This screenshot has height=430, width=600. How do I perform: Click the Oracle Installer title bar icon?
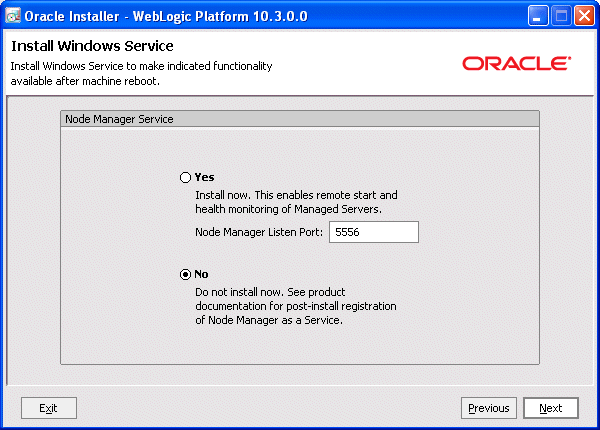coord(13,16)
